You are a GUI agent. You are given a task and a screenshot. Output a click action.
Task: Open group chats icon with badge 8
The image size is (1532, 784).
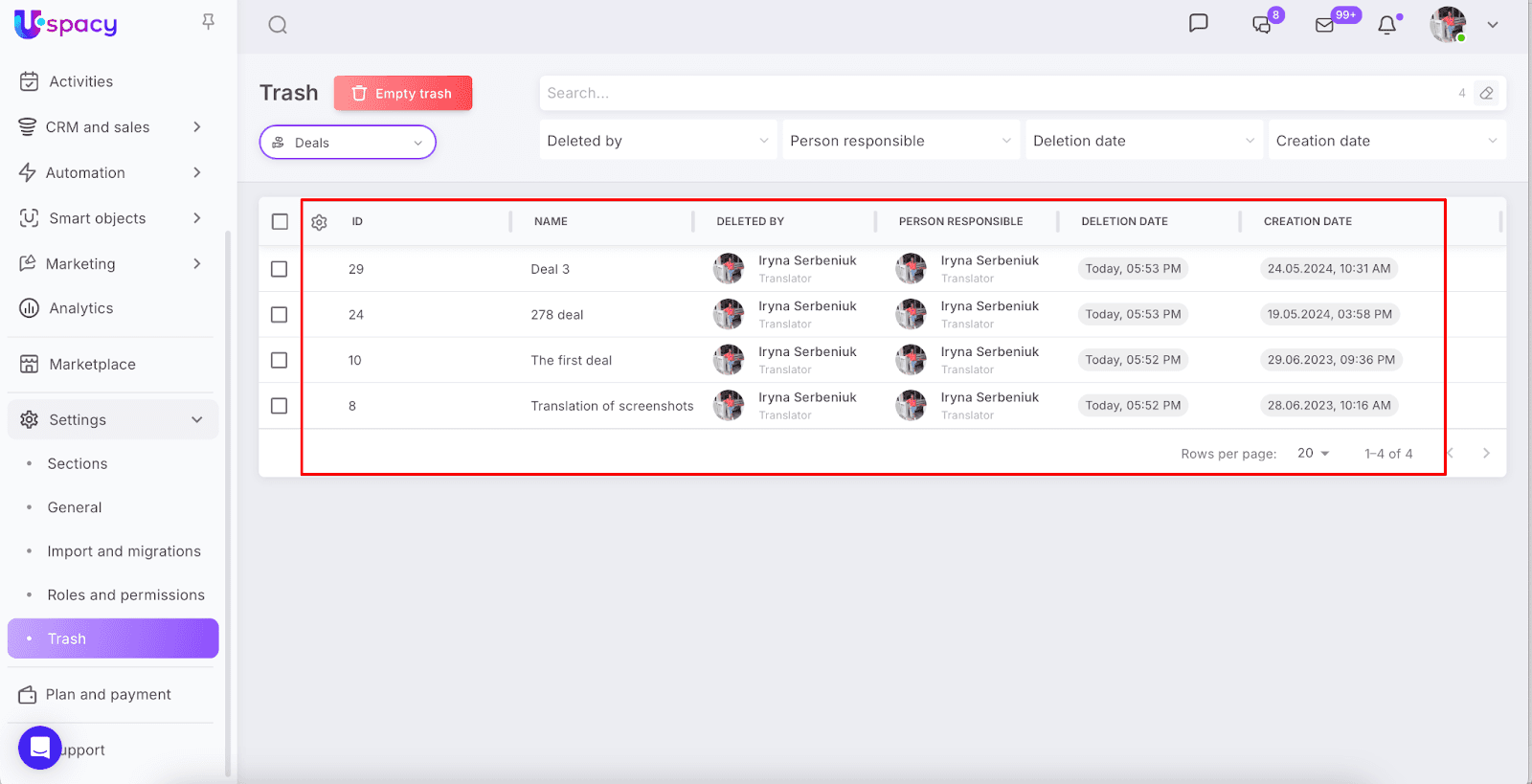1263,25
